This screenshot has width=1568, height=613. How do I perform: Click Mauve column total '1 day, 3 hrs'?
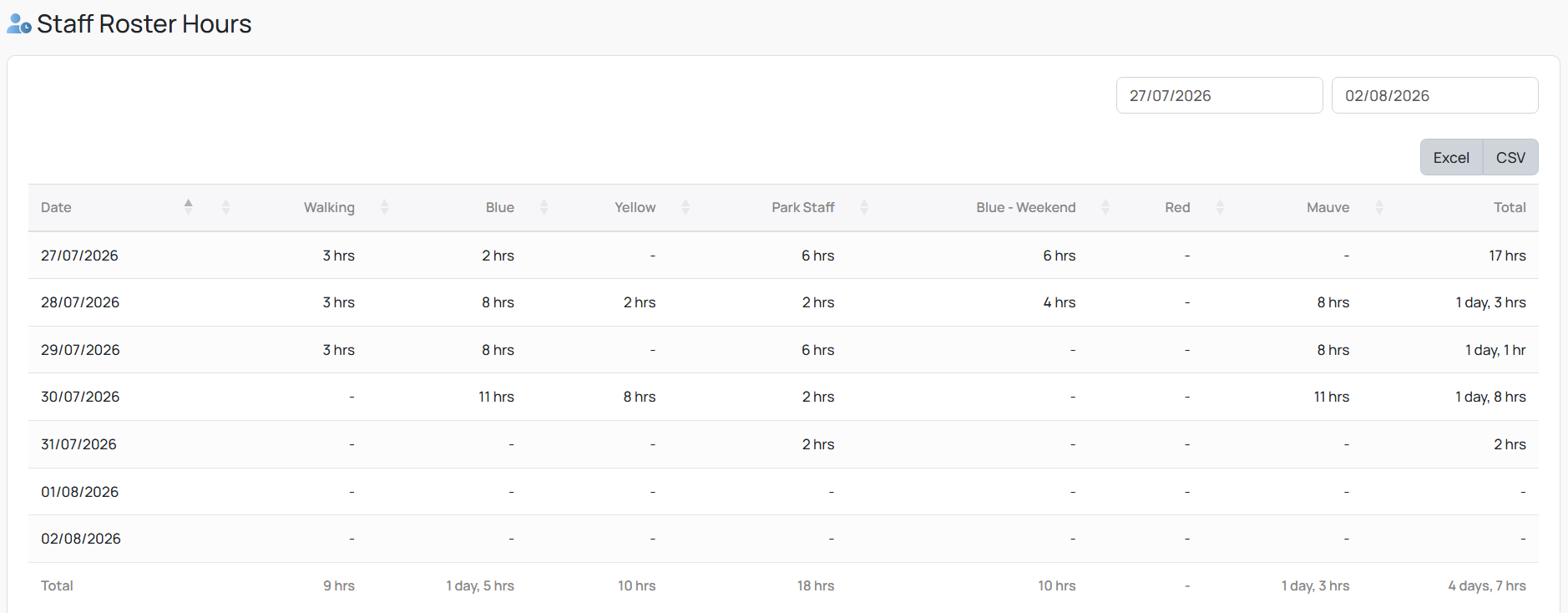click(x=1315, y=586)
